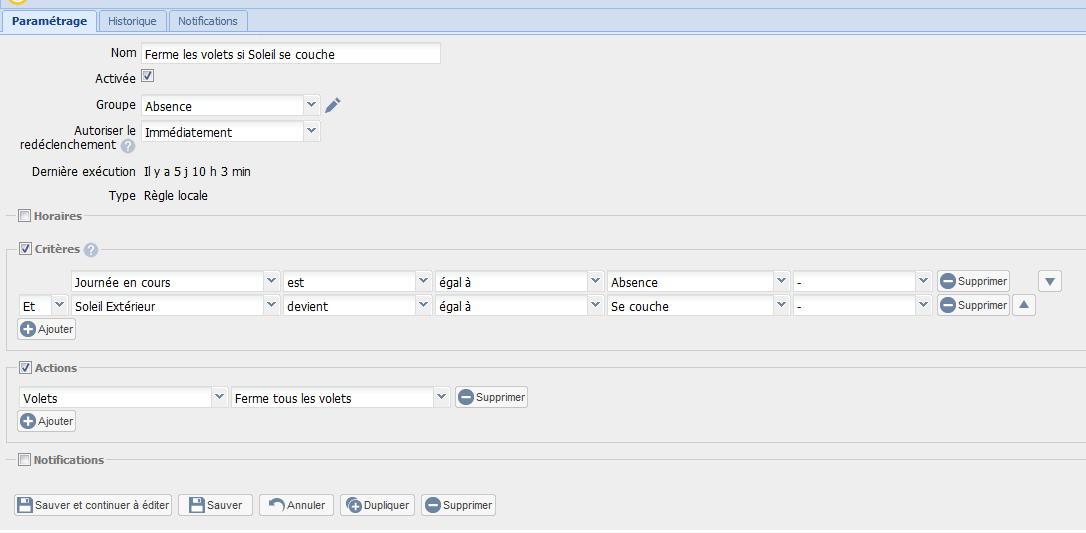Move the Soleil Extérieur criterion up

click(x=1023, y=305)
